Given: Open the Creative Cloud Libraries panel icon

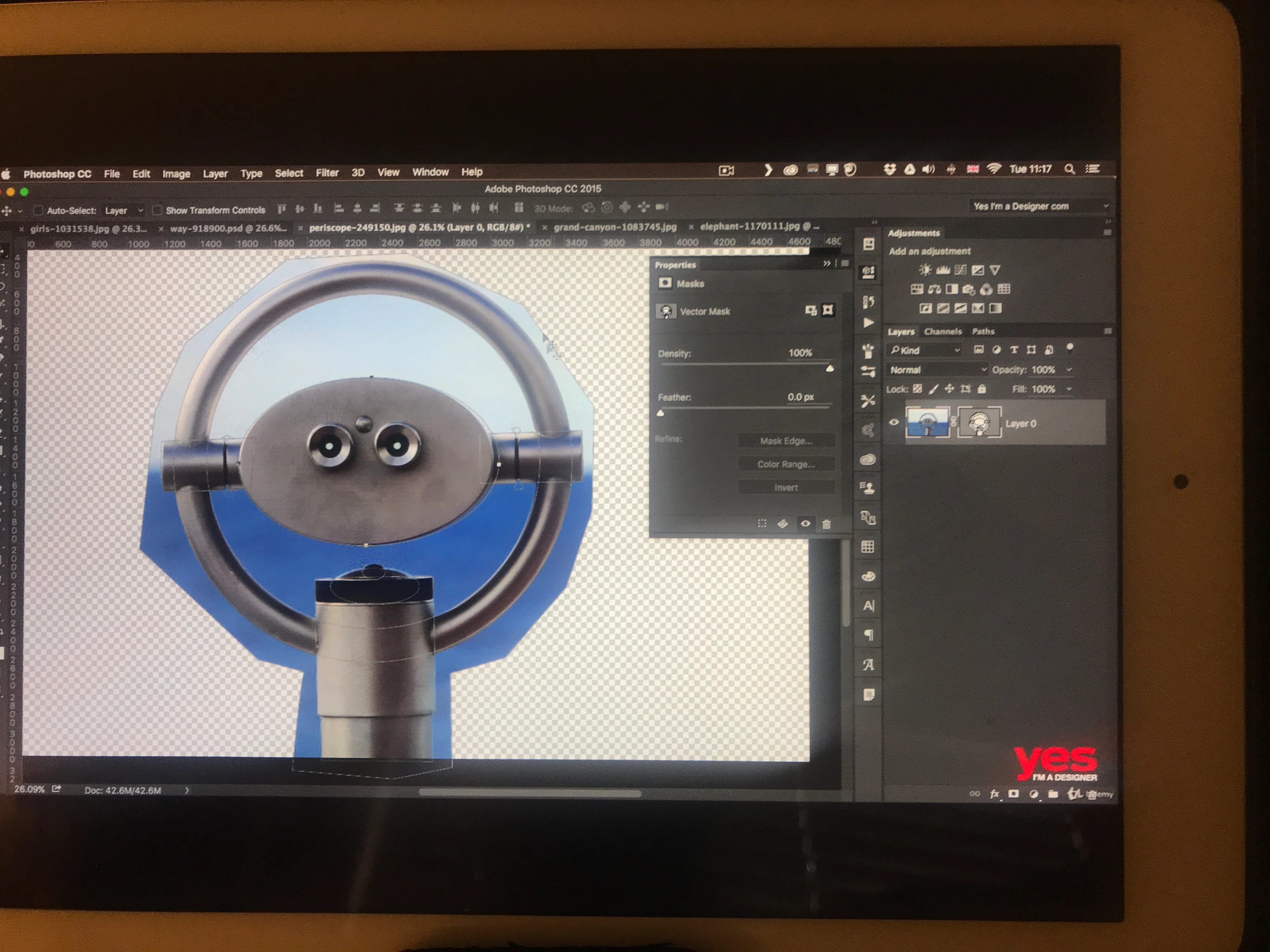Looking at the screenshot, I should (x=868, y=459).
